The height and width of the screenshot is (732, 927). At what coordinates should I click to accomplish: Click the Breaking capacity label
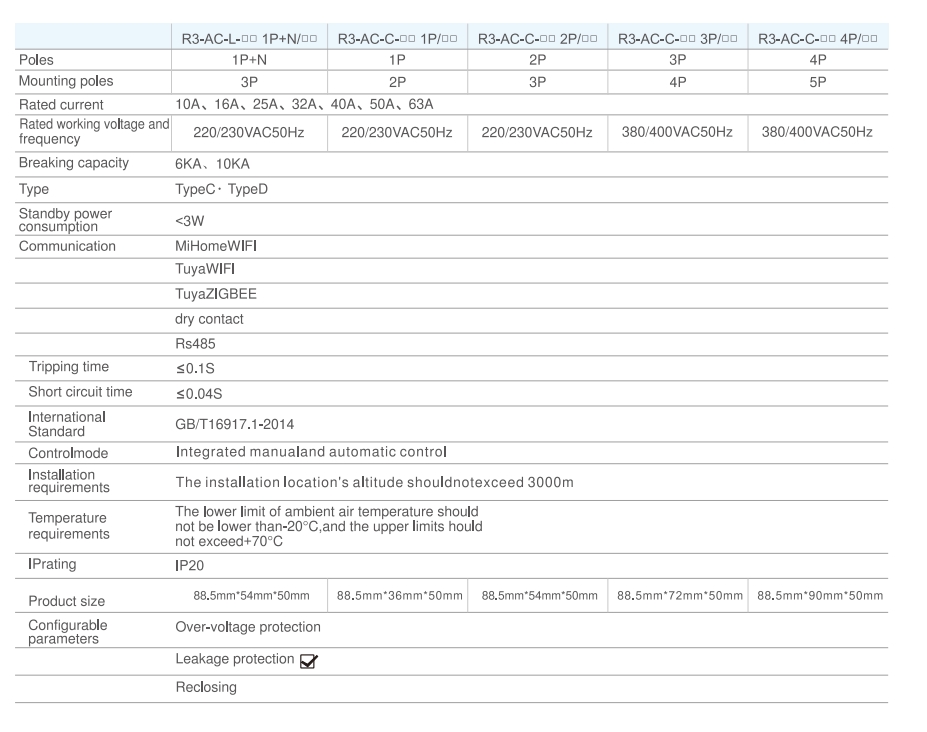click(73, 163)
